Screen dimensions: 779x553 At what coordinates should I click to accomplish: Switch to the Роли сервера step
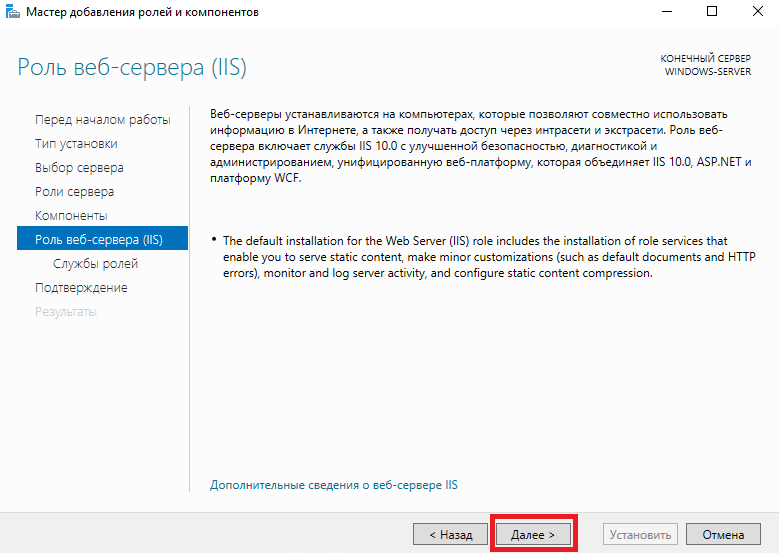[75, 192]
